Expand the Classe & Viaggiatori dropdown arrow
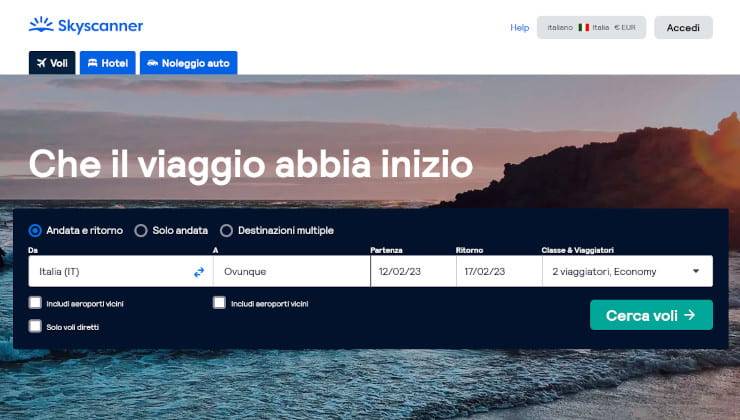 point(696,271)
